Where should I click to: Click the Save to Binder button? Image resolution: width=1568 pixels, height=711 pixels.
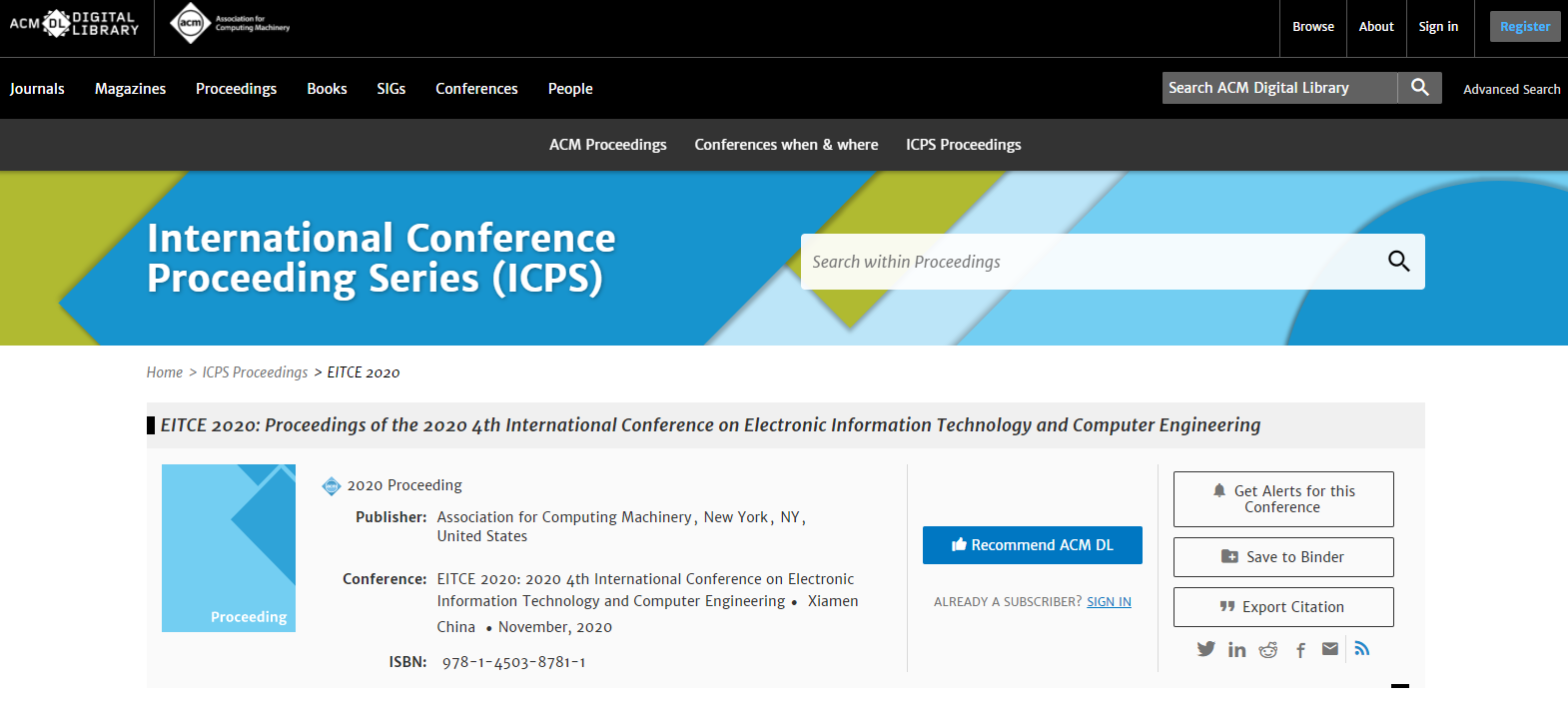[1283, 557]
